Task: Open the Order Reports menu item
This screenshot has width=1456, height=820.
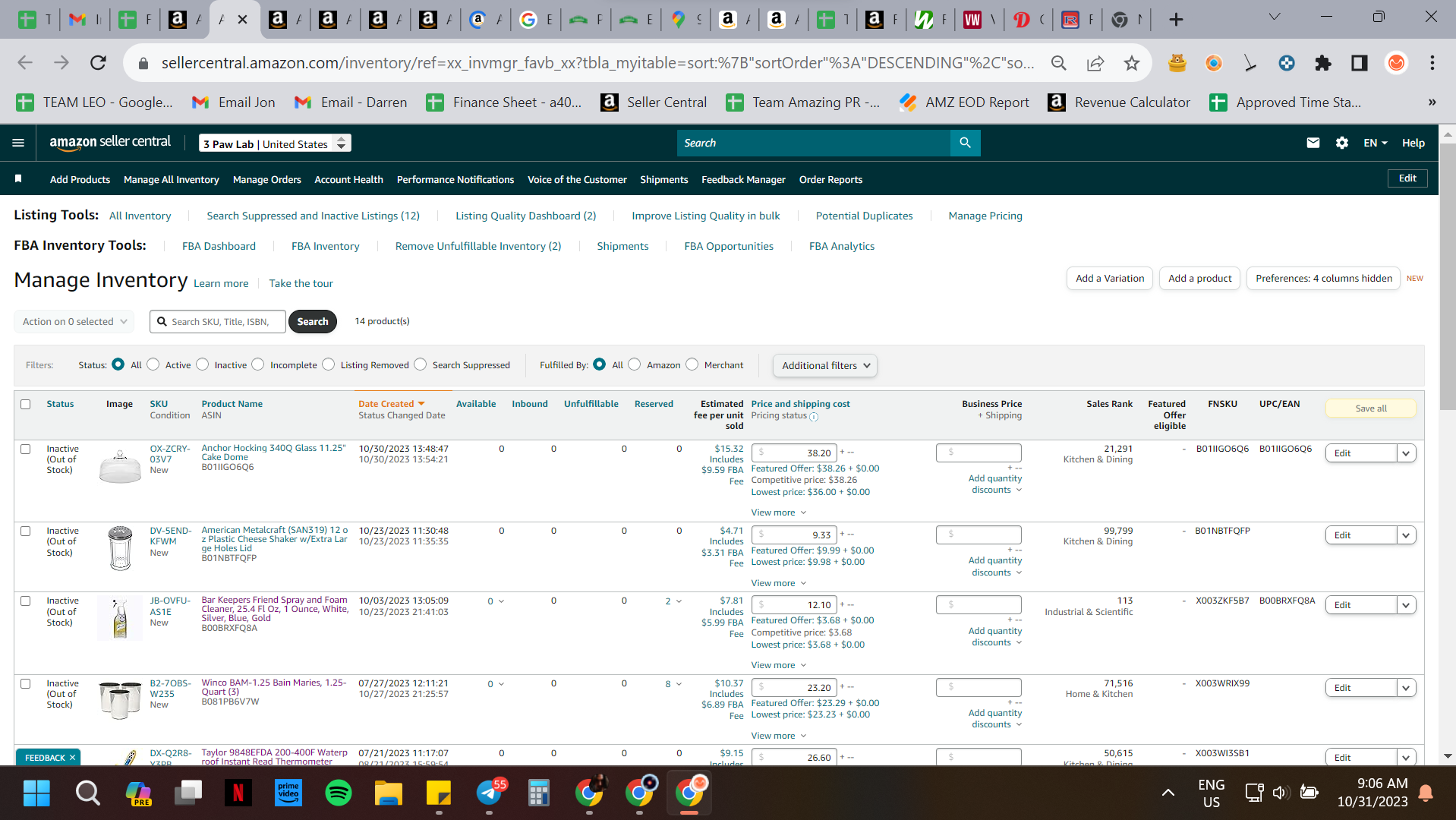Action: 830,179
